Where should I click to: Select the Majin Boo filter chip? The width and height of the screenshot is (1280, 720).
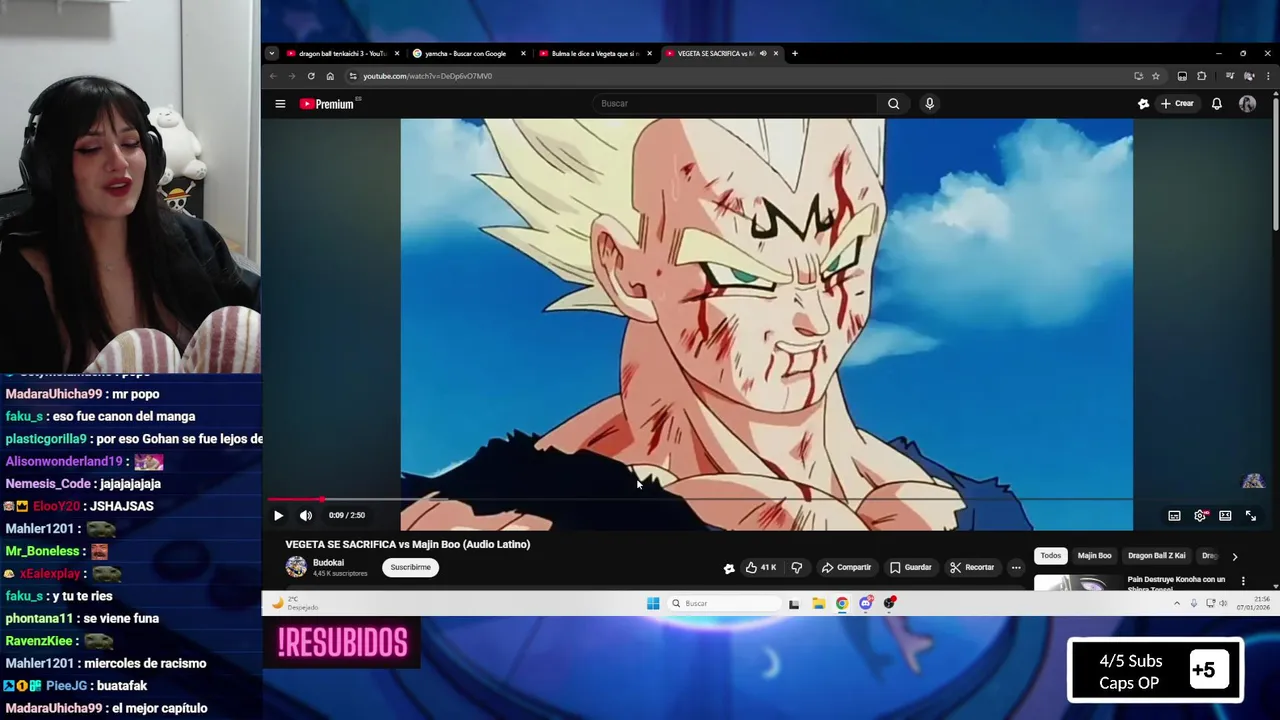click(1094, 555)
